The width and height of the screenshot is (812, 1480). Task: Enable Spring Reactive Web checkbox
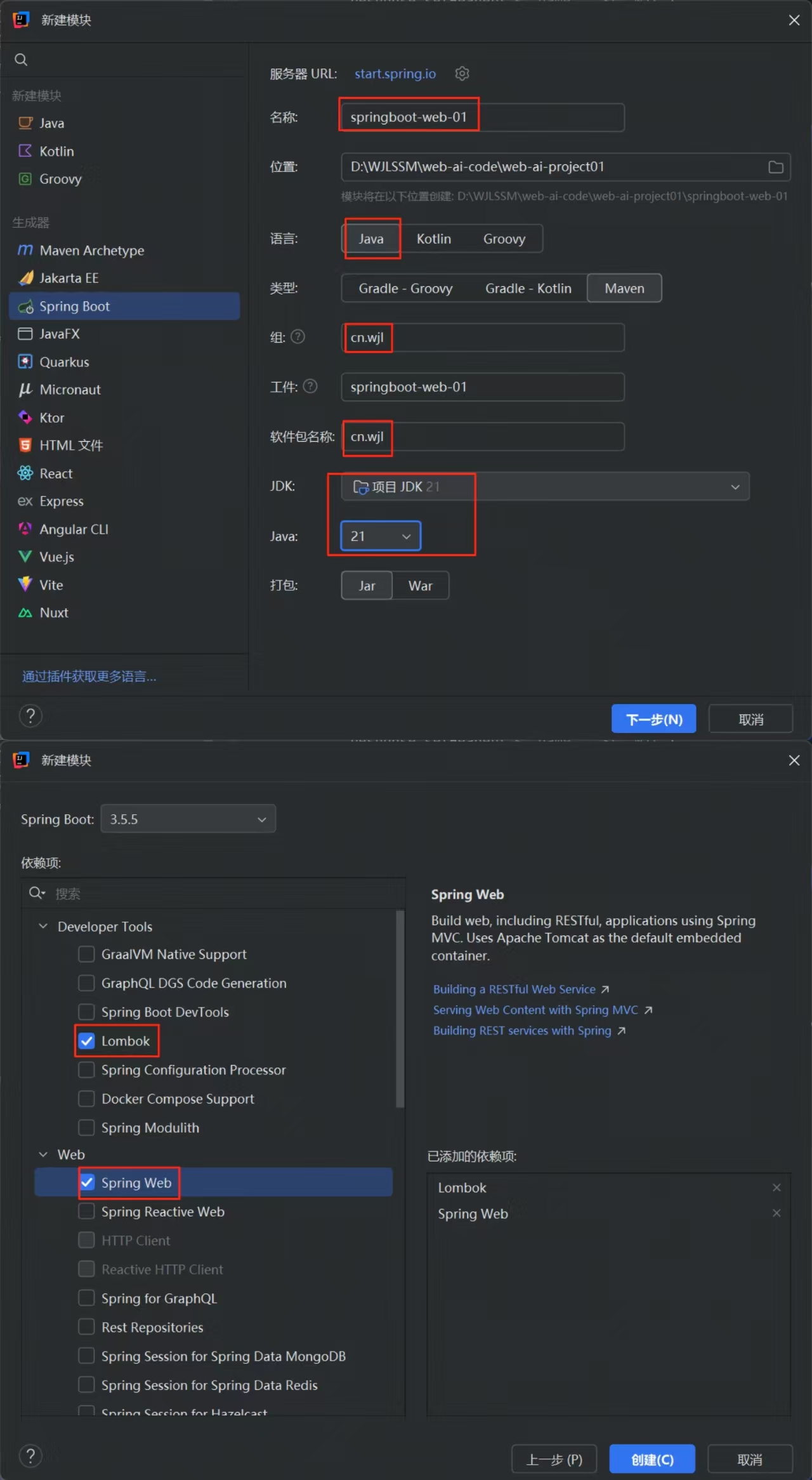point(86,1212)
